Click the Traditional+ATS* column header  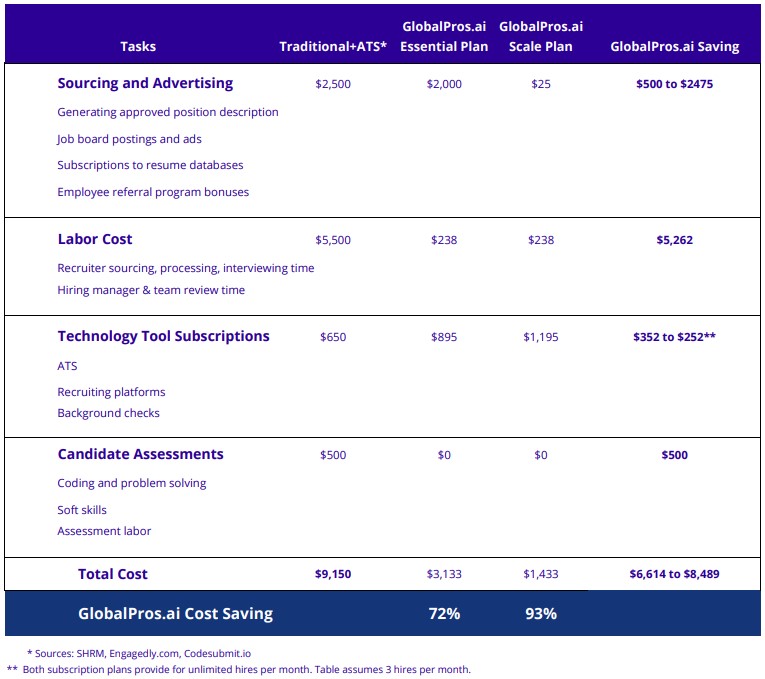333,46
